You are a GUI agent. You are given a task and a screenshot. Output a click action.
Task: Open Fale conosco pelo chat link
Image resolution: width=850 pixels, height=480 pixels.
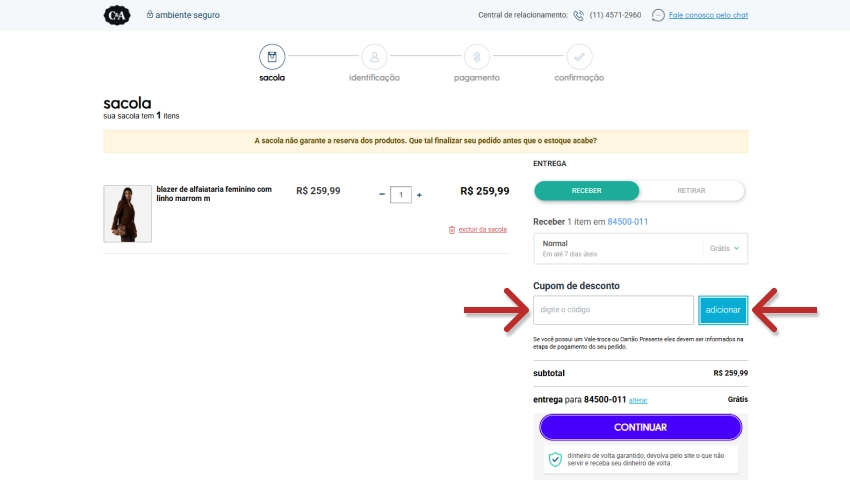pos(708,15)
